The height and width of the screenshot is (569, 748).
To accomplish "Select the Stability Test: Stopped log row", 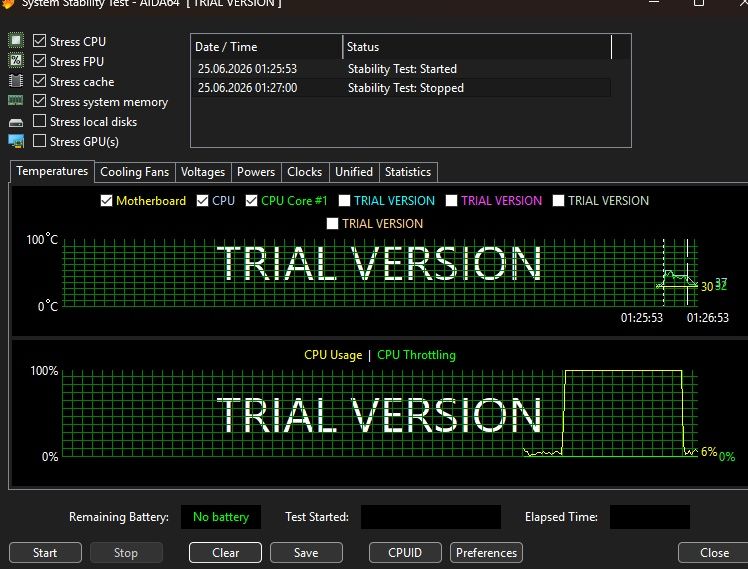I will tap(402, 88).
